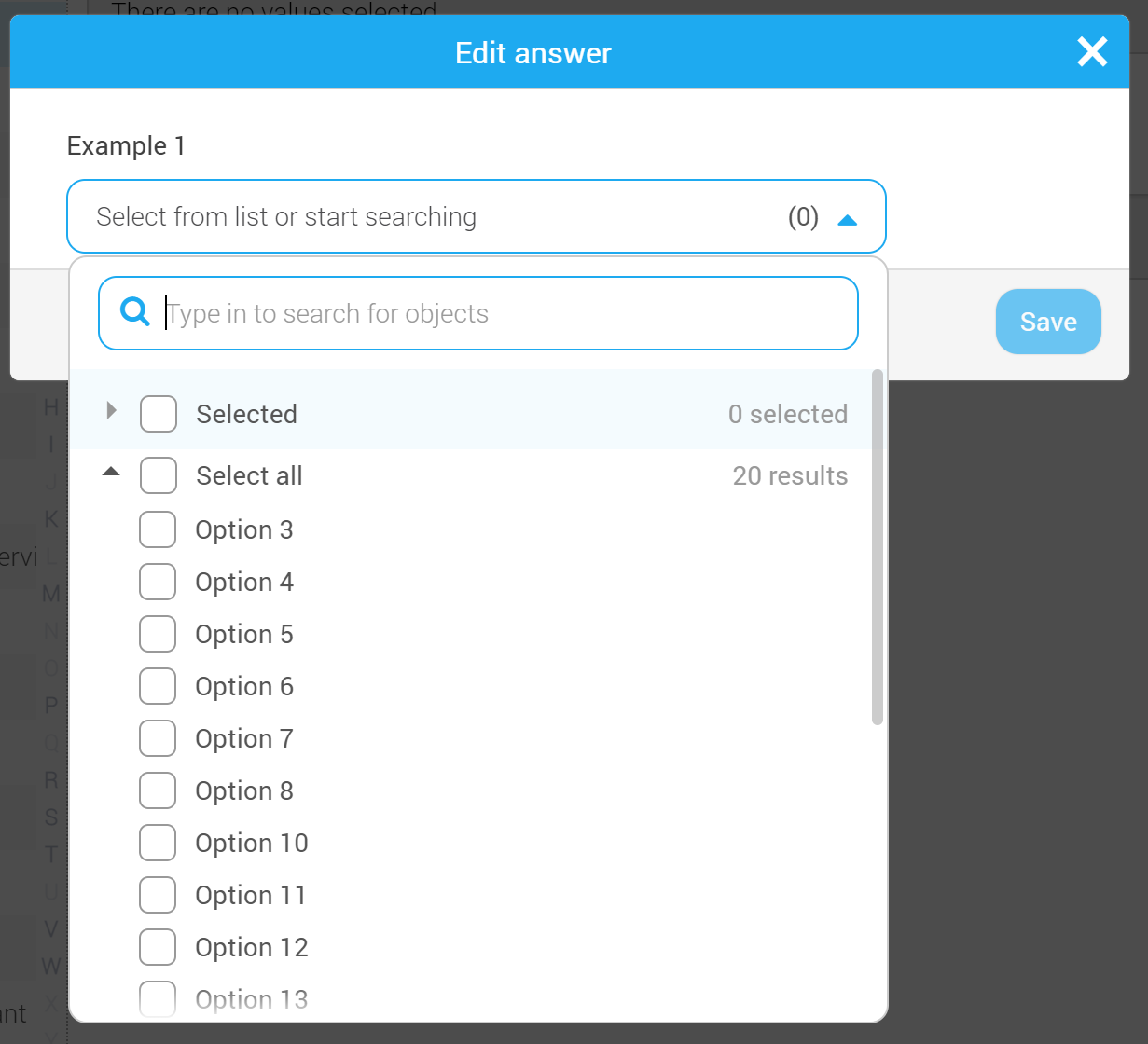Collapse the Select all list triangle

(111, 472)
